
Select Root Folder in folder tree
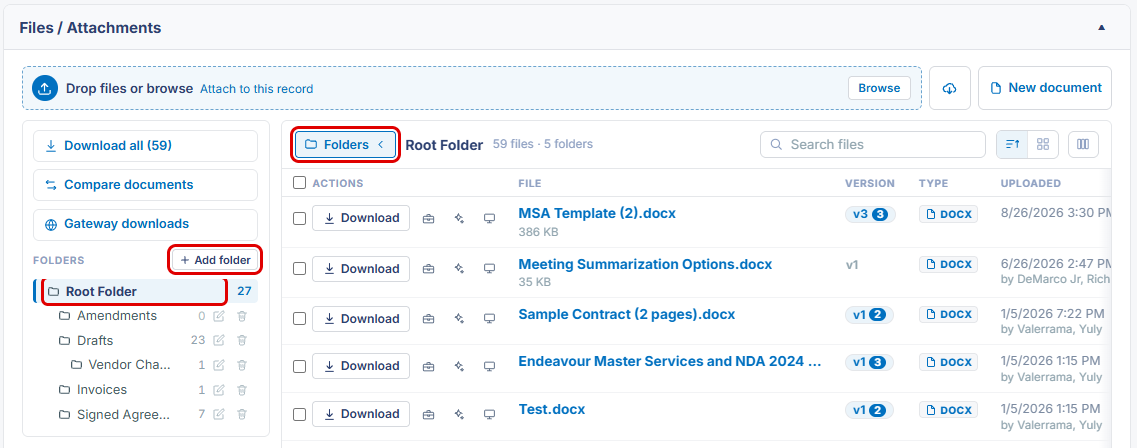click(145, 291)
